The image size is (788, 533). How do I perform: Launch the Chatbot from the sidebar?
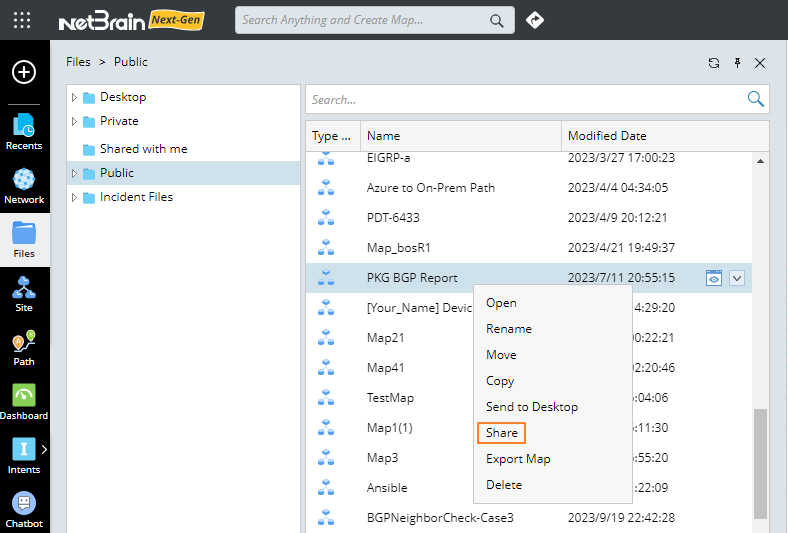point(24,509)
